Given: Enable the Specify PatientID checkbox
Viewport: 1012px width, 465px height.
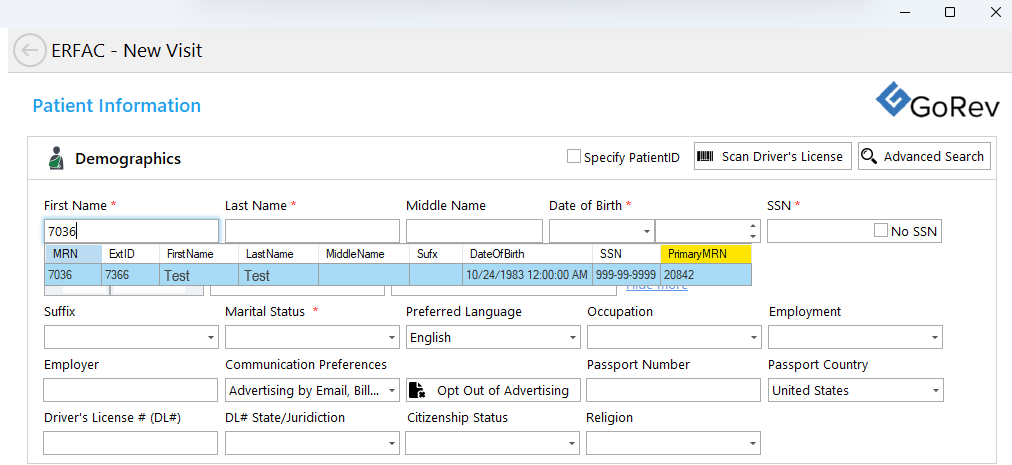Looking at the screenshot, I should (574, 156).
